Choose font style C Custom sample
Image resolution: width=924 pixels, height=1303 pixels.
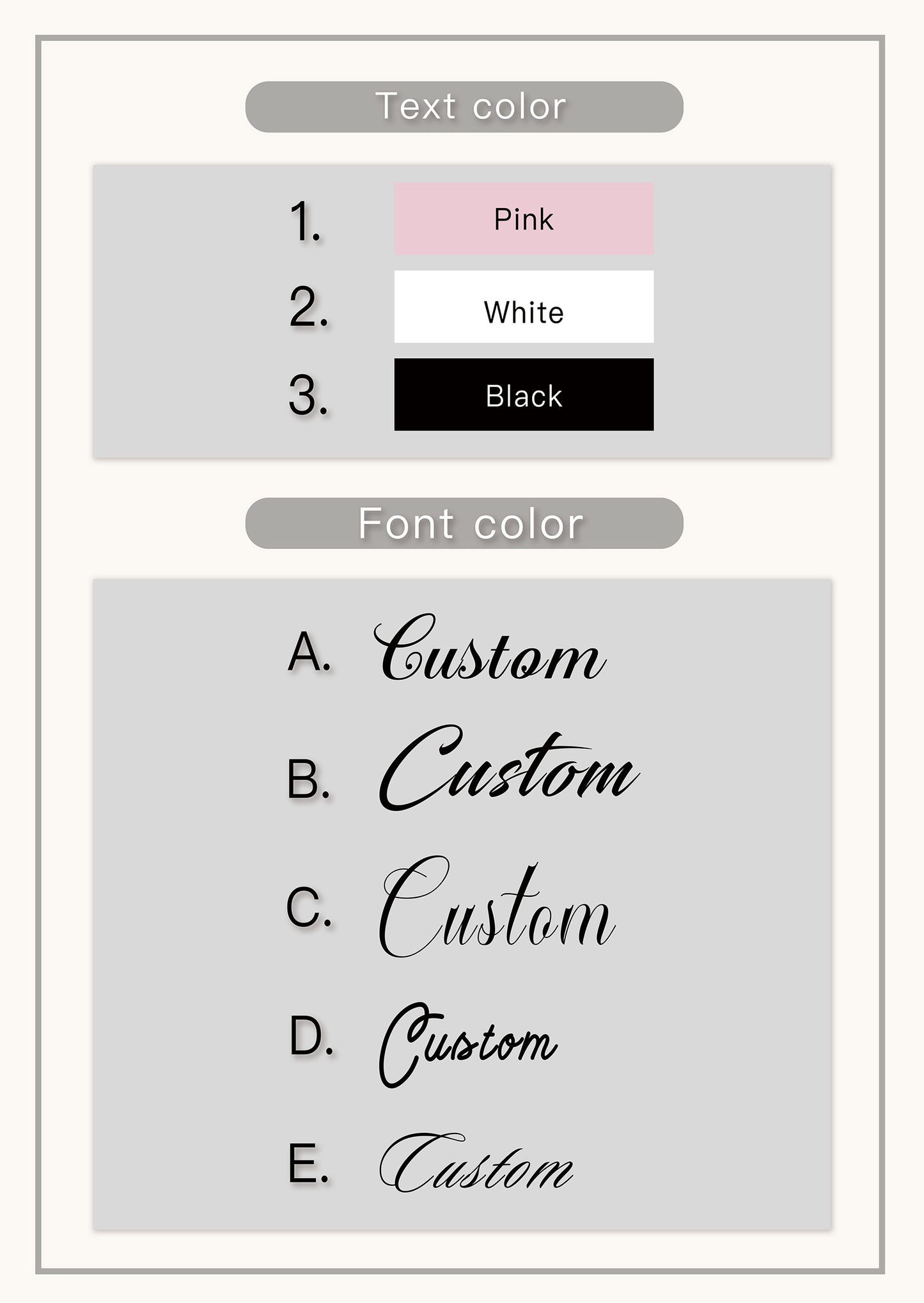click(x=497, y=906)
